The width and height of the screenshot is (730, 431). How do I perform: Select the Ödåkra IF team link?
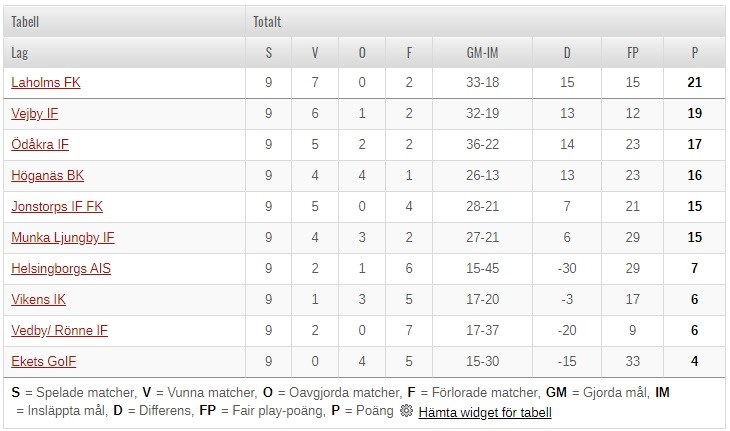(x=40, y=145)
